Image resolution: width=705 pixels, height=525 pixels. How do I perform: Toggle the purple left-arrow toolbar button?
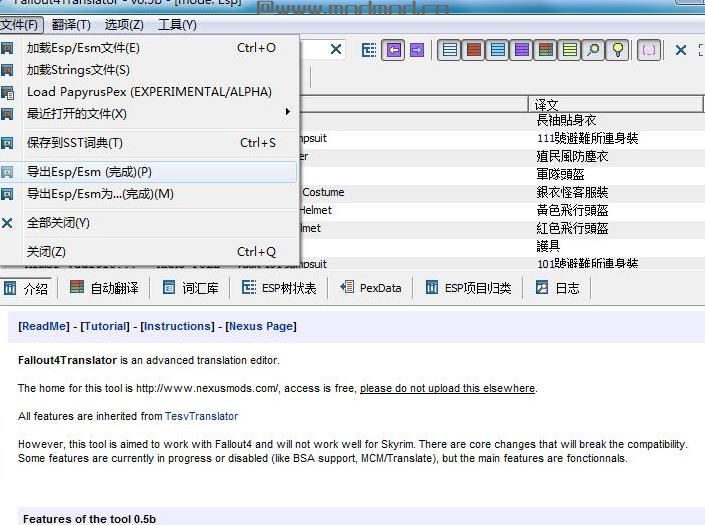(393, 50)
